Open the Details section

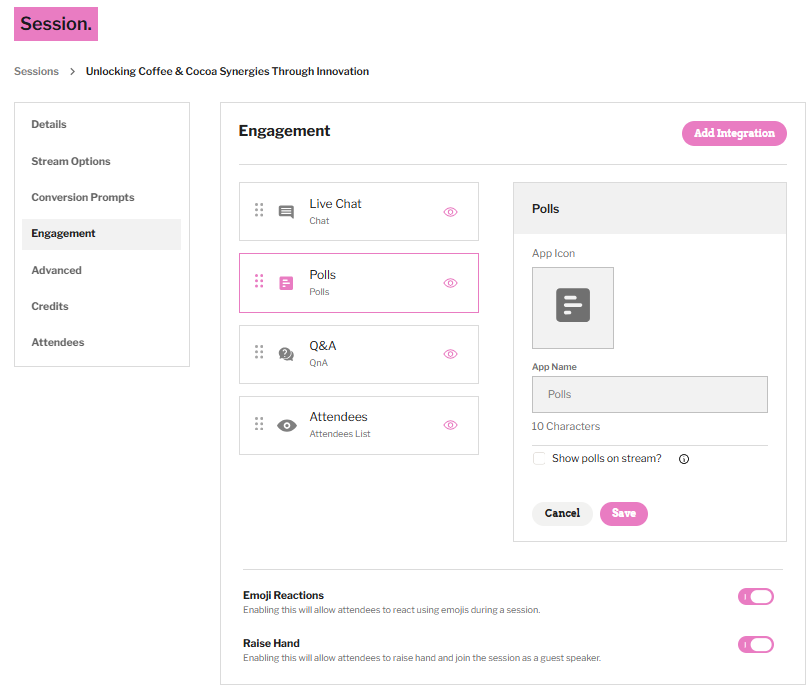click(49, 124)
